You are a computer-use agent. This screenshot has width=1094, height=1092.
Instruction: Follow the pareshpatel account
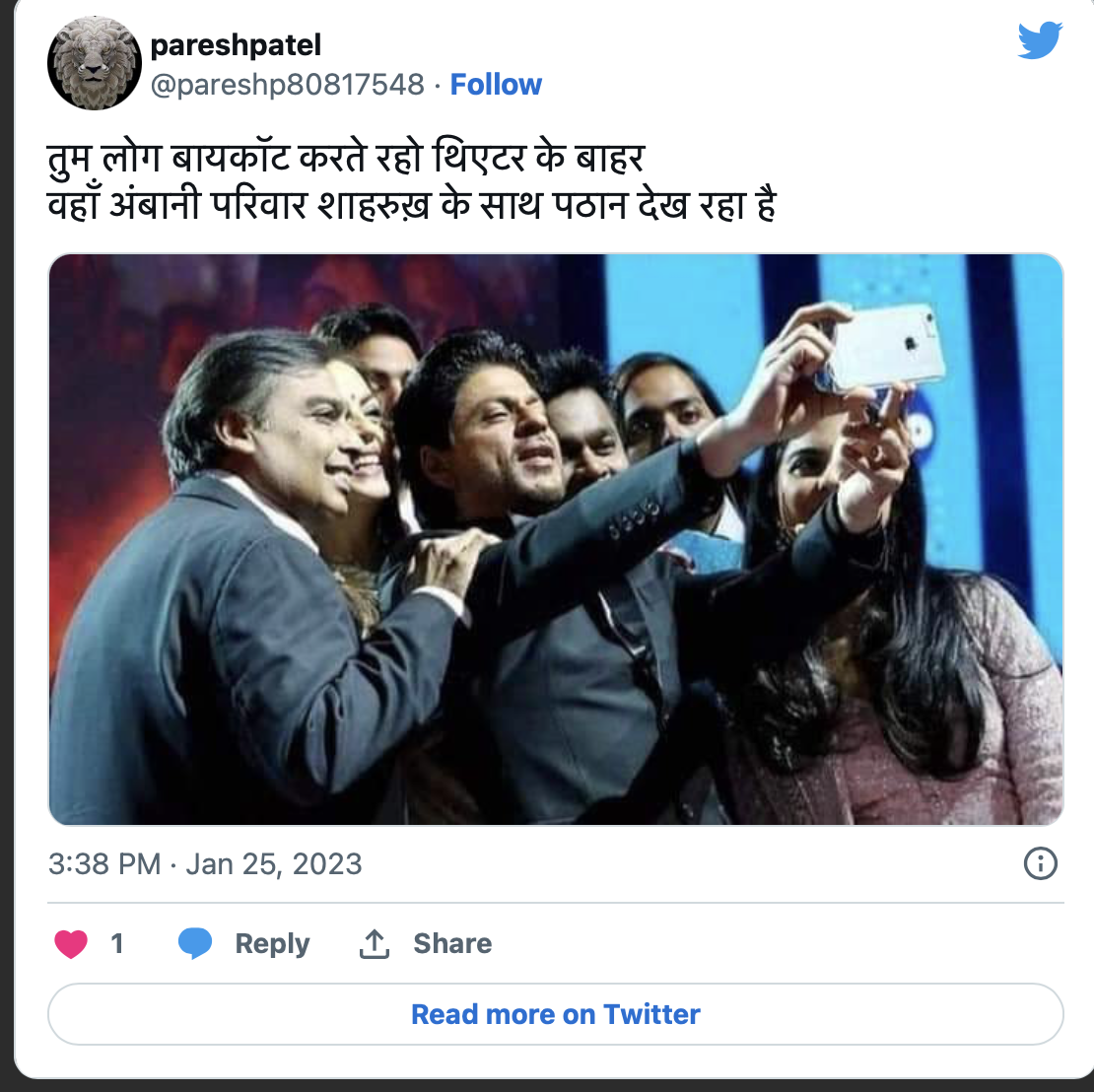(x=496, y=85)
